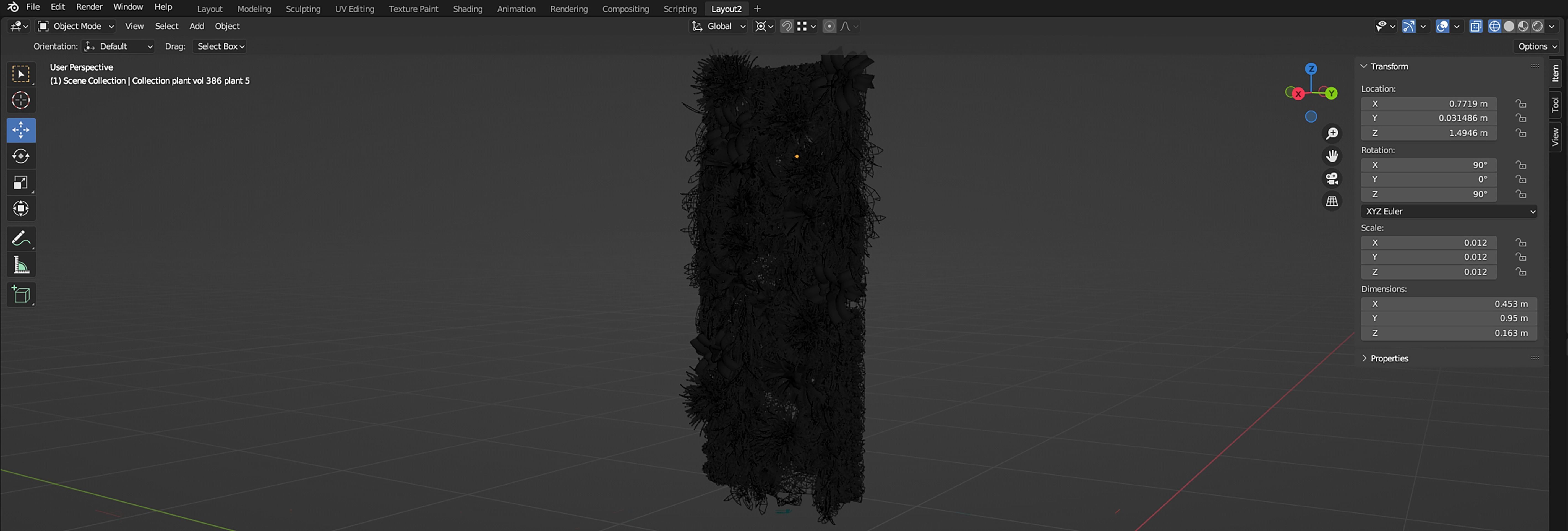The width and height of the screenshot is (1568, 531).
Task: Open selectability and visibility dropdown
Action: (1386, 26)
